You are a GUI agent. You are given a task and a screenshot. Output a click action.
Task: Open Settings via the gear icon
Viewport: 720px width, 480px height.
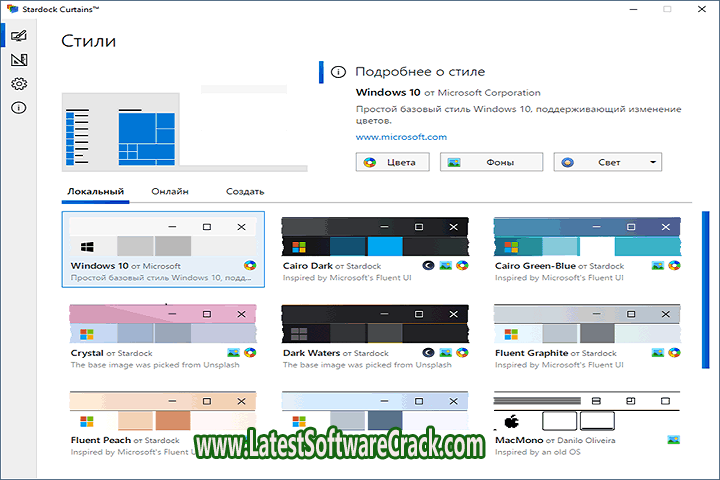click(18, 85)
